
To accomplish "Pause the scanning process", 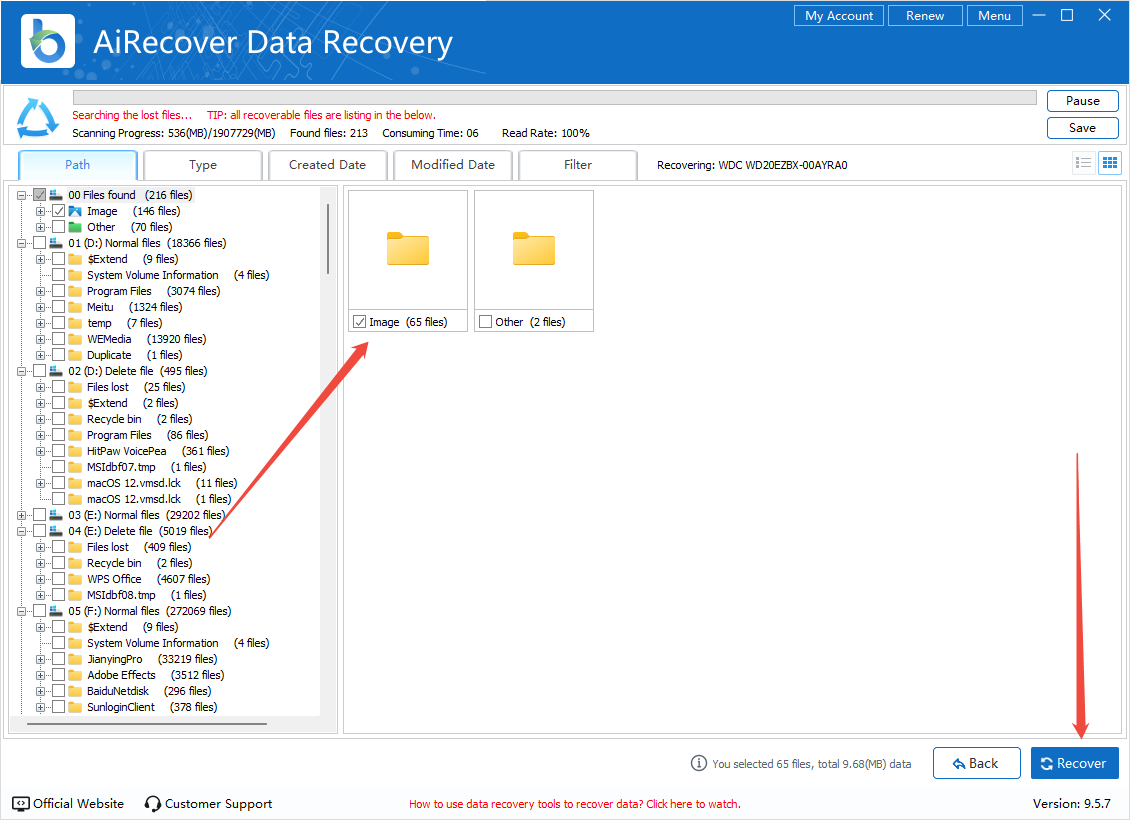I will click(x=1082, y=101).
